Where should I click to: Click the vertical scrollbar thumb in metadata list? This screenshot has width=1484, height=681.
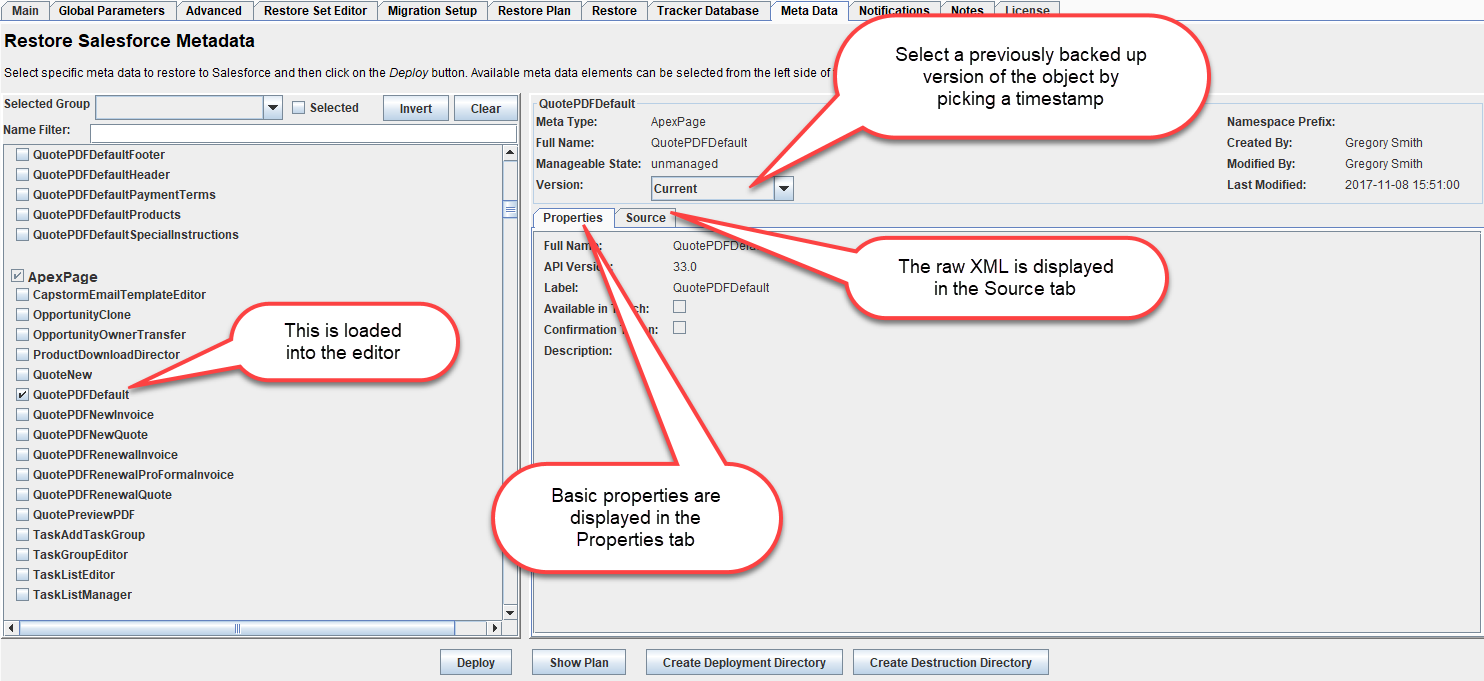509,210
